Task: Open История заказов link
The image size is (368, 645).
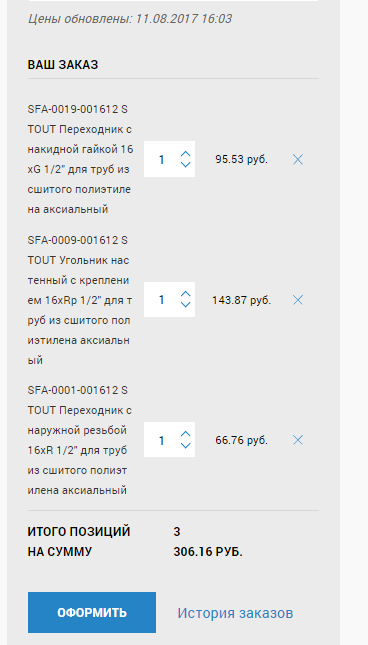Action: [x=235, y=613]
